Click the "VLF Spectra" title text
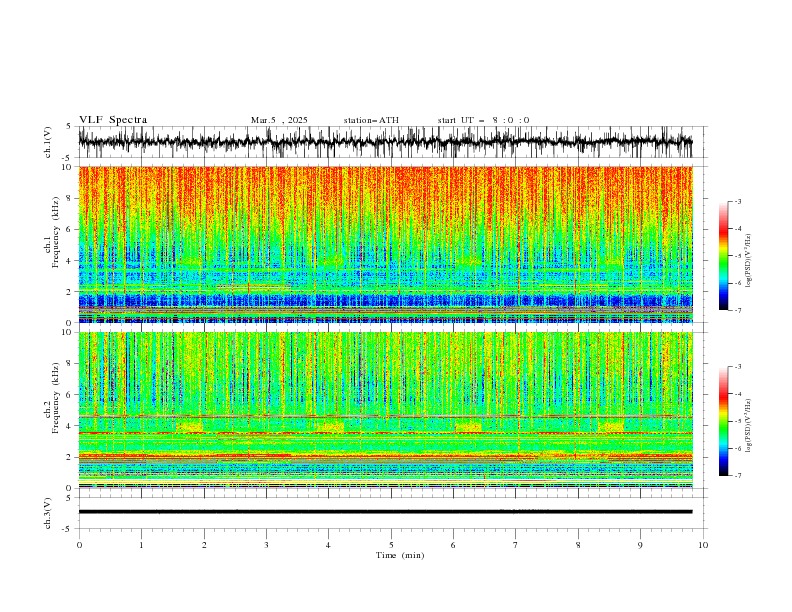The height and width of the screenshot is (612, 792). click(x=113, y=120)
